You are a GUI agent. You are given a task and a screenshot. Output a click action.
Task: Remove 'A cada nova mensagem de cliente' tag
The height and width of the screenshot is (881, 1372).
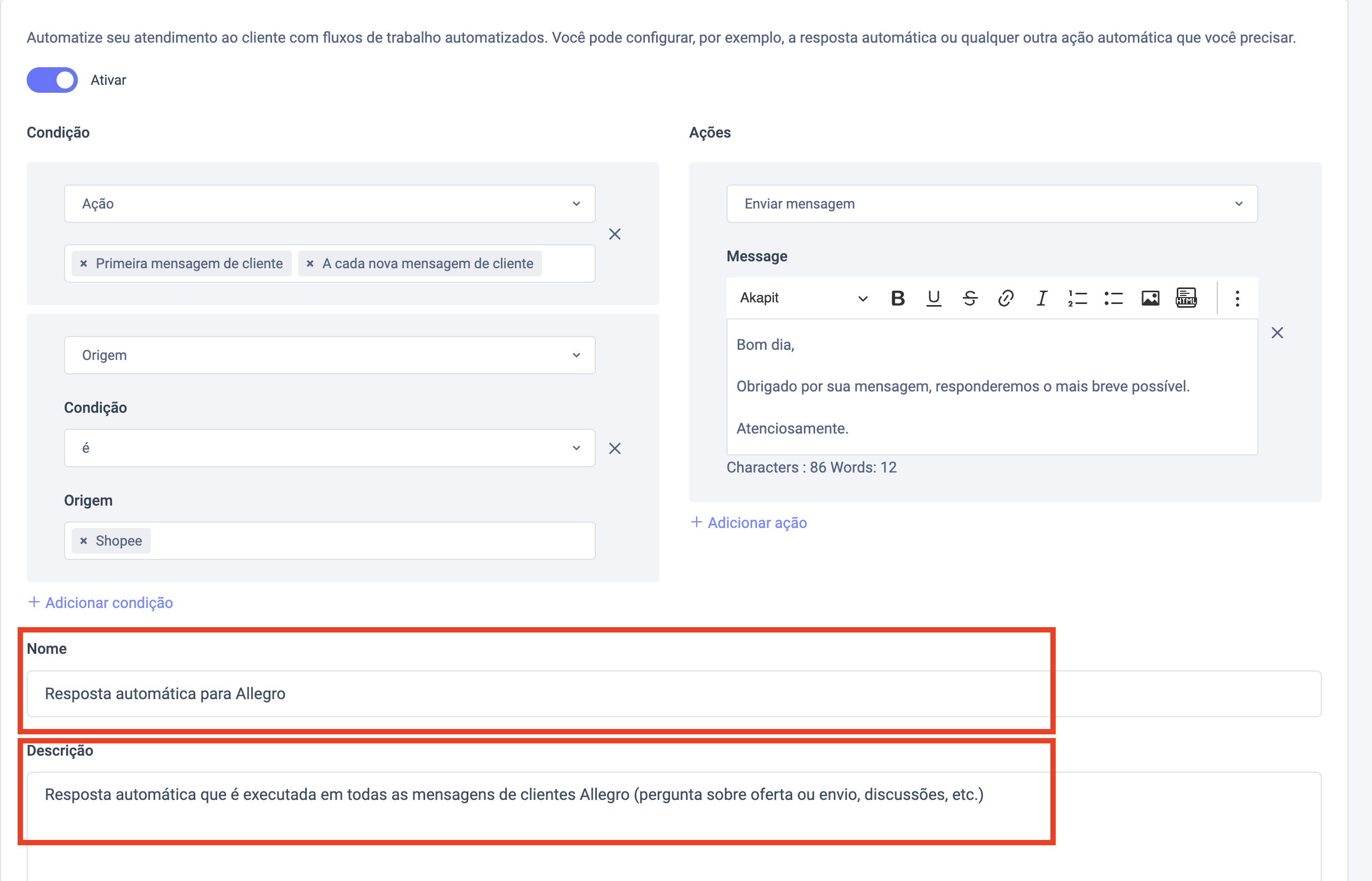point(310,264)
